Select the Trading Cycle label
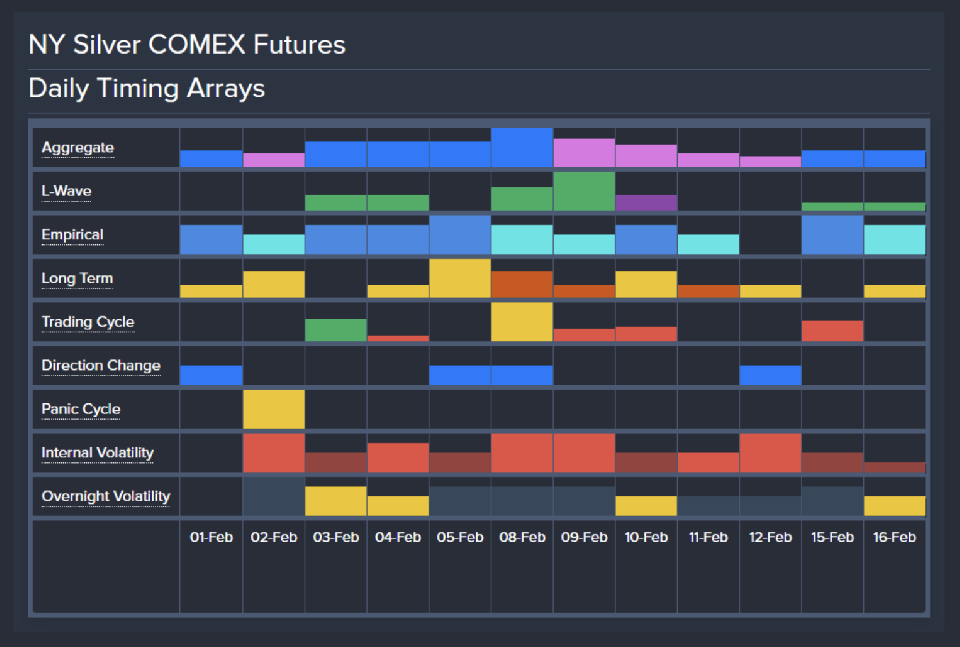This screenshot has width=960, height=647. (x=88, y=322)
